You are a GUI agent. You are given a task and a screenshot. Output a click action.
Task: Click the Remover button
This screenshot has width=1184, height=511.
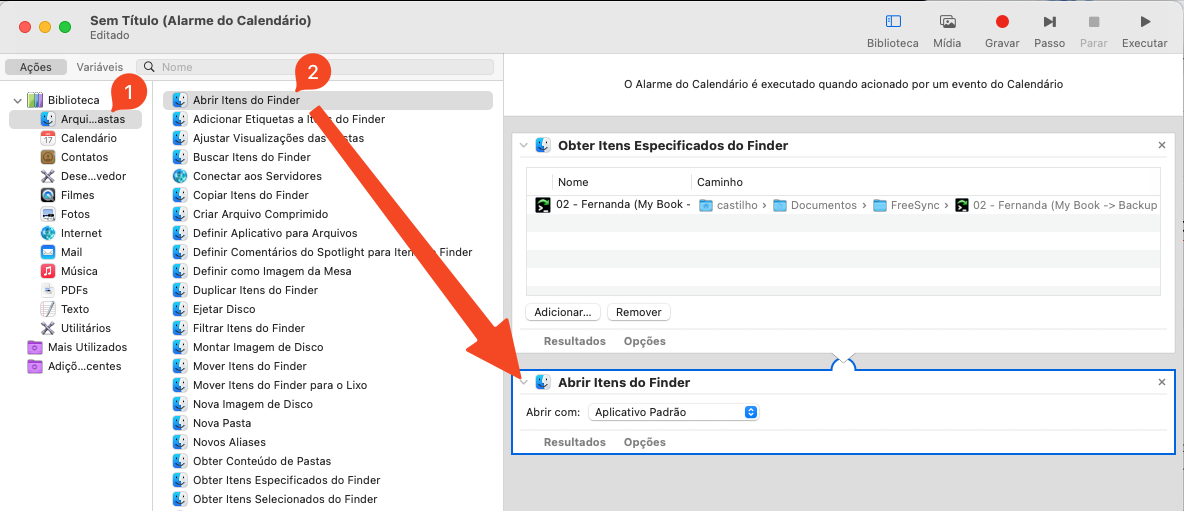(638, 312)
